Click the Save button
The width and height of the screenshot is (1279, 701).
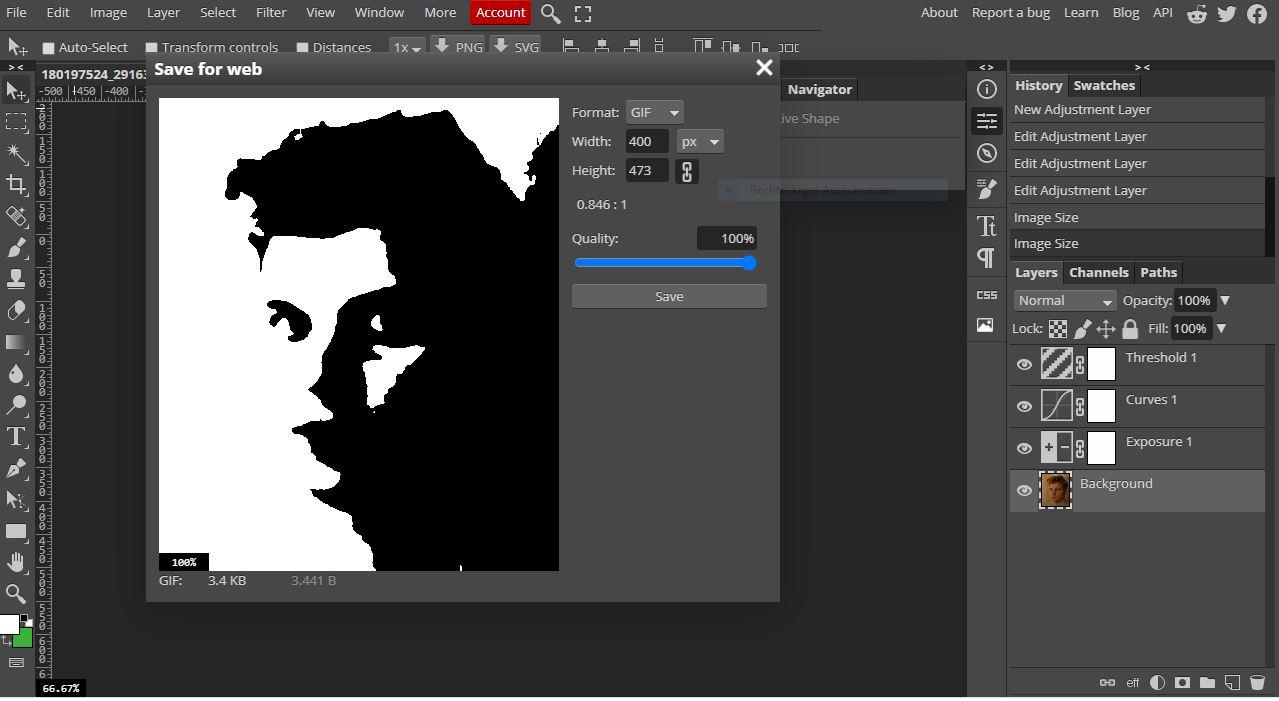[x=669, y=296]
